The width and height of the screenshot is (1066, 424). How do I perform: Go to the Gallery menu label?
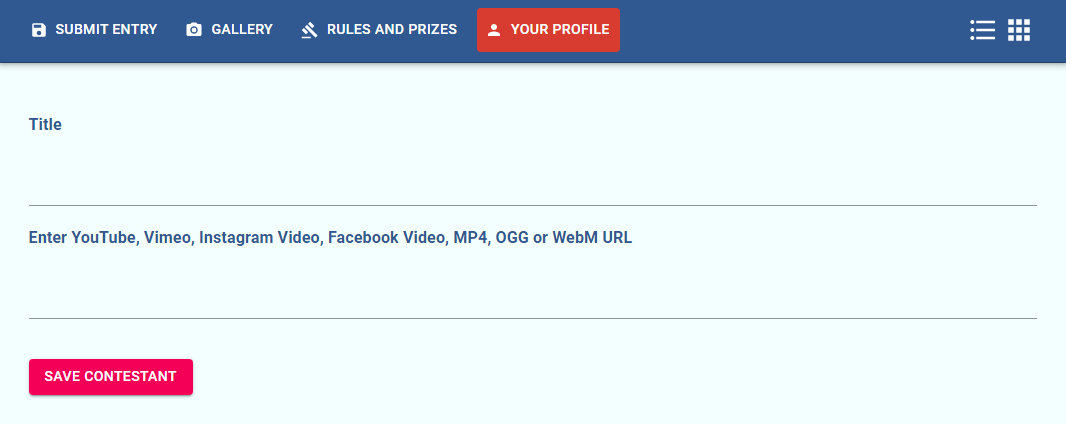click(242, 30)
